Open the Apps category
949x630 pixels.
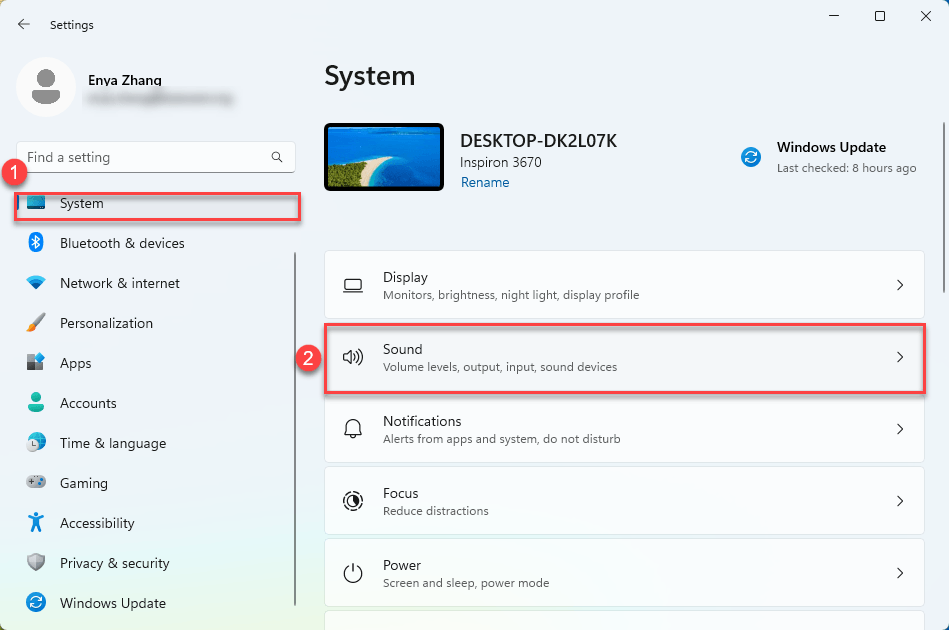tap(75, 363)
